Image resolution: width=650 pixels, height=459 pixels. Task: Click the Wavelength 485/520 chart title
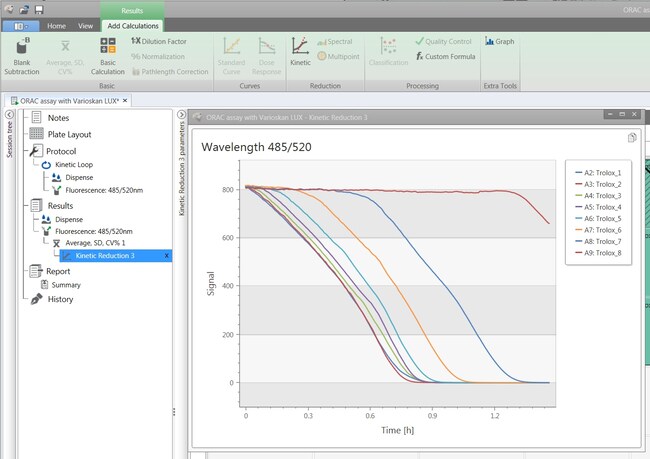point(256,147)
